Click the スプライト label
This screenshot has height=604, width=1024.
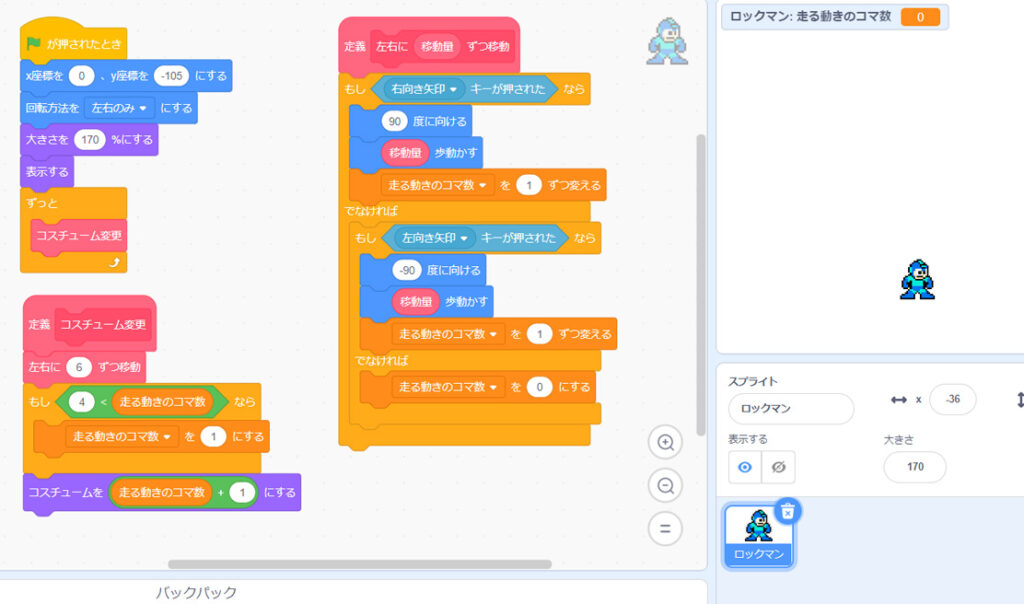click(753, 381)
